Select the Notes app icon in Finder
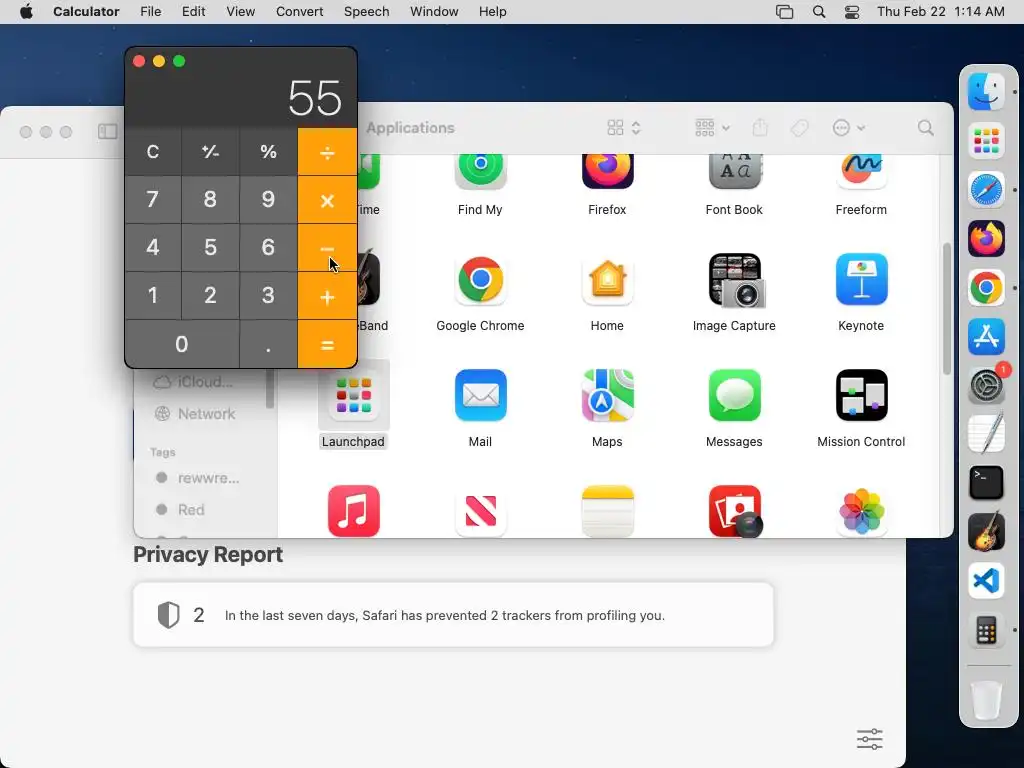The image size is (1024, 768). point(607,511)
